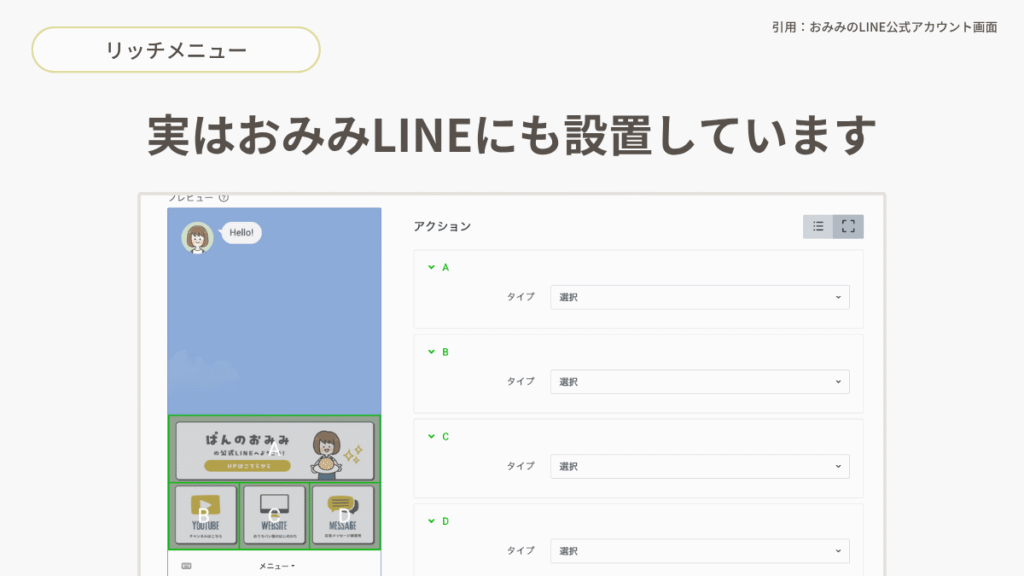Select the Message tile D in rich menu
This screenshot has height=576, width=1024.
(343, 516)
